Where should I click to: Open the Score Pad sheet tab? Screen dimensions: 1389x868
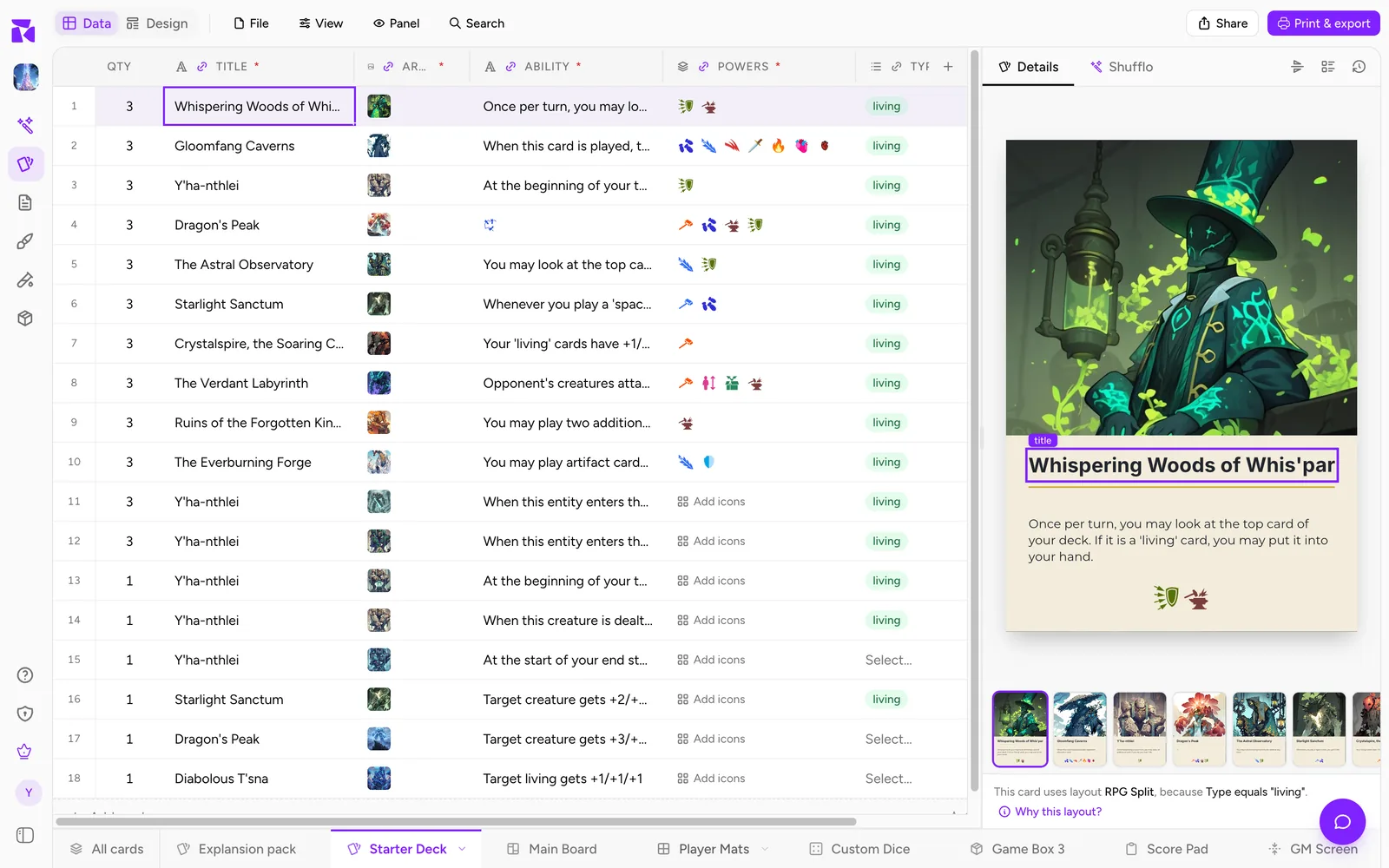1166,849
